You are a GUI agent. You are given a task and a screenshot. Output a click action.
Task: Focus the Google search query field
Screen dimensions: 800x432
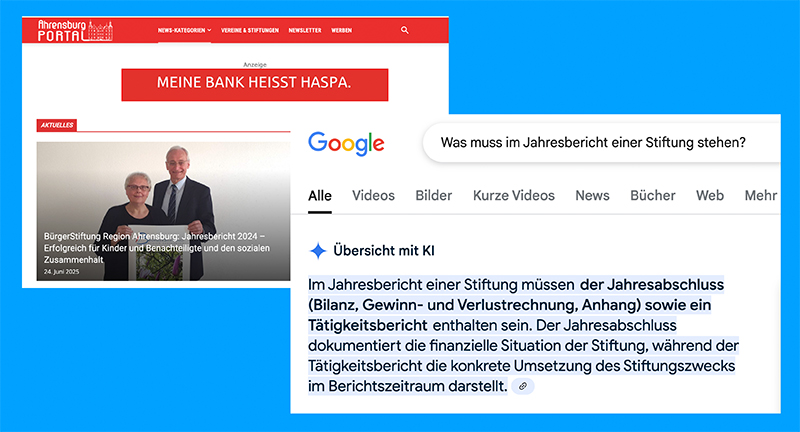(602, 142)
